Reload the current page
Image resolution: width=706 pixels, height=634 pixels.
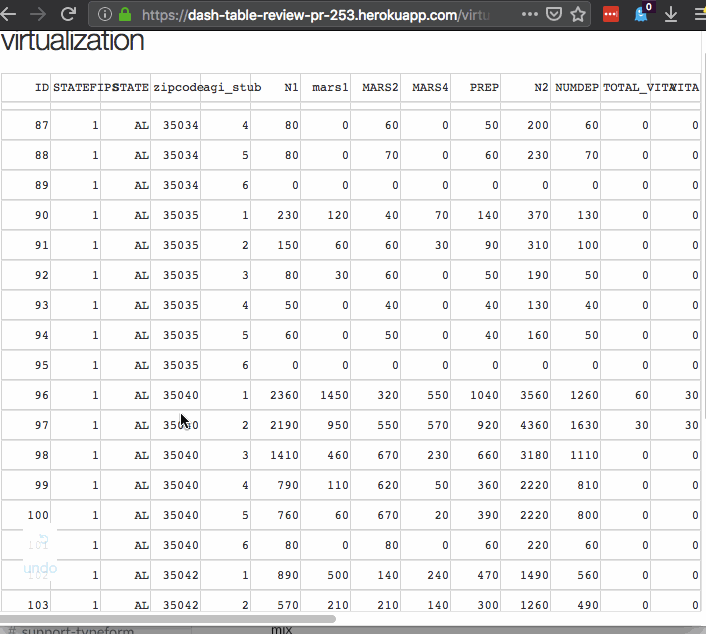(68, 14)
